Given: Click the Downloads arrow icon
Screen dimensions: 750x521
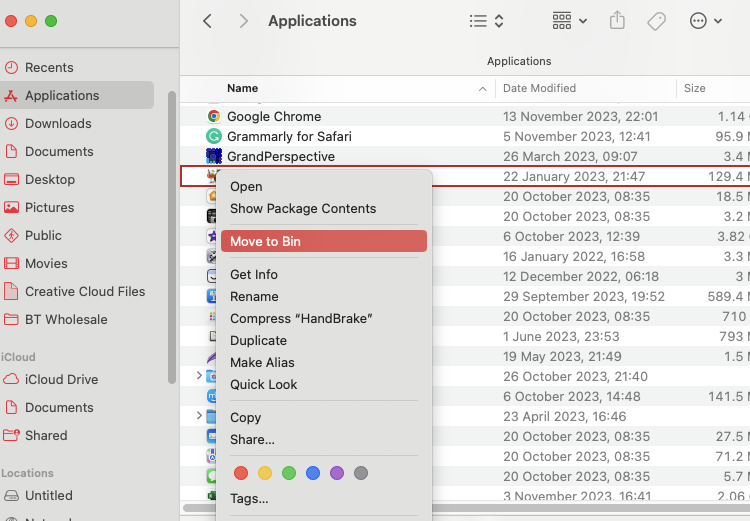Looking at the screenshot, I should (x=11, y=123).
